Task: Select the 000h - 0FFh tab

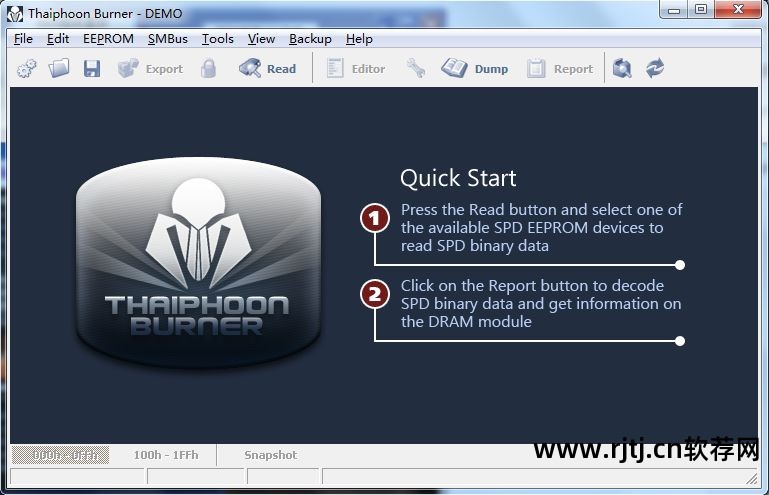Action: tap(61, 455)
